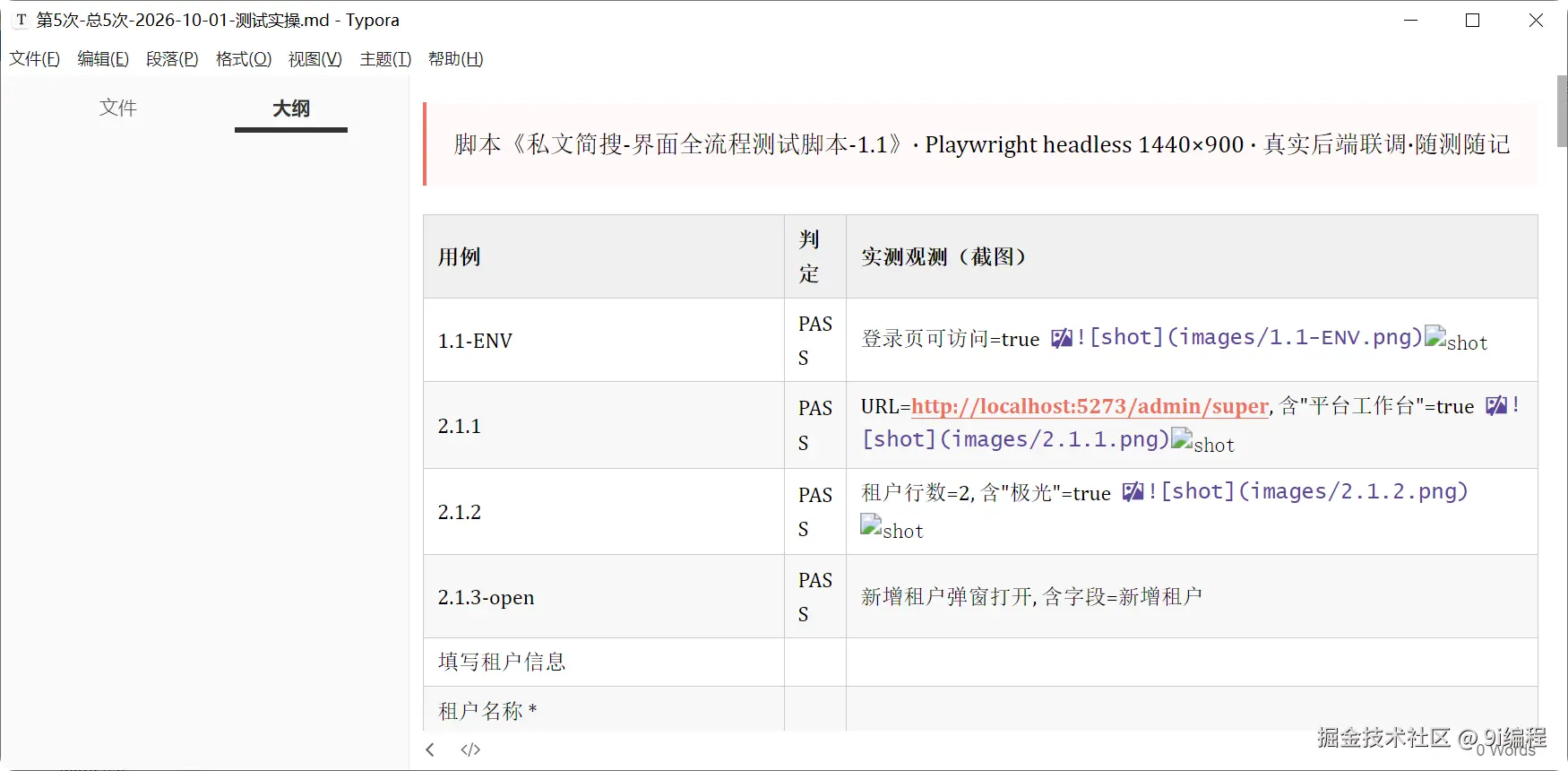The height and width of the screenshot is (771, 1568).
Task: Click the blockquote script description text
Action: tap(982, 144)
